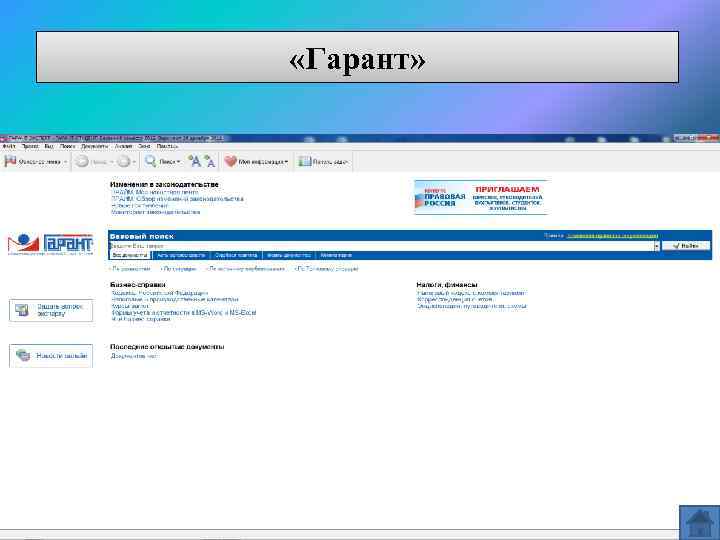720x540 pixels.
Task: Click the home icon on the slide corner
Action: pyautogui.click(x=699, y=523)
